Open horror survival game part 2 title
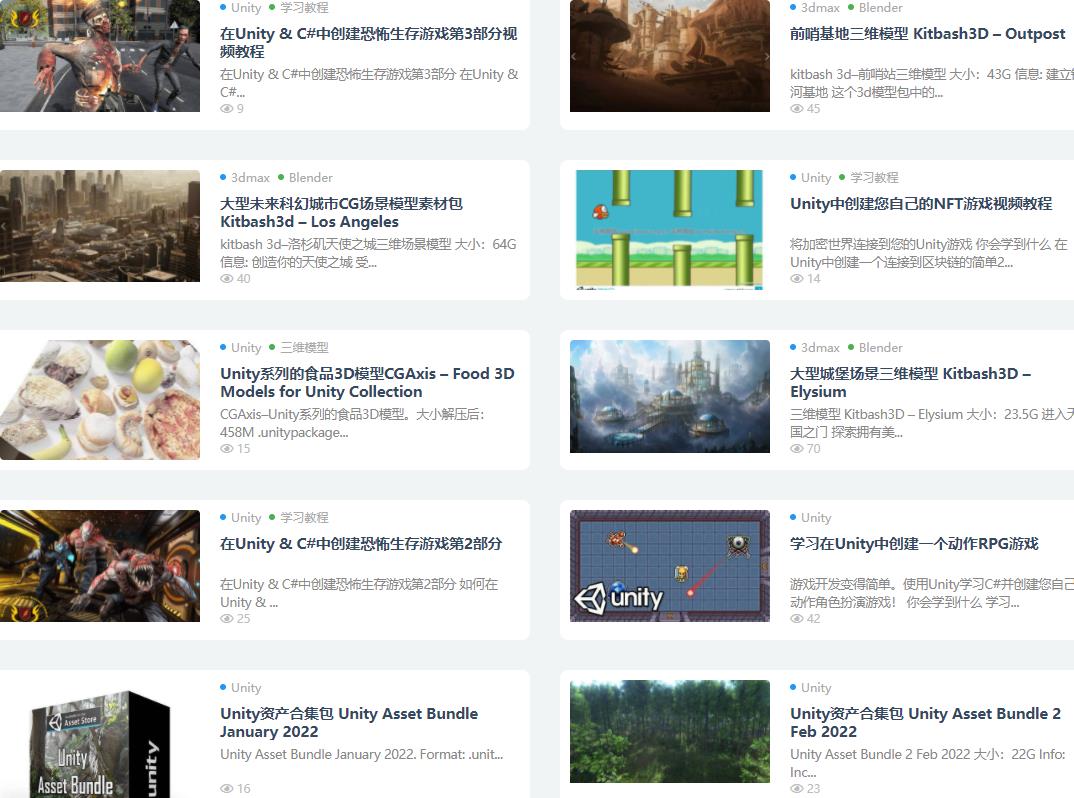The height and width of the screenshot is (798, 1074). (361, 543)
